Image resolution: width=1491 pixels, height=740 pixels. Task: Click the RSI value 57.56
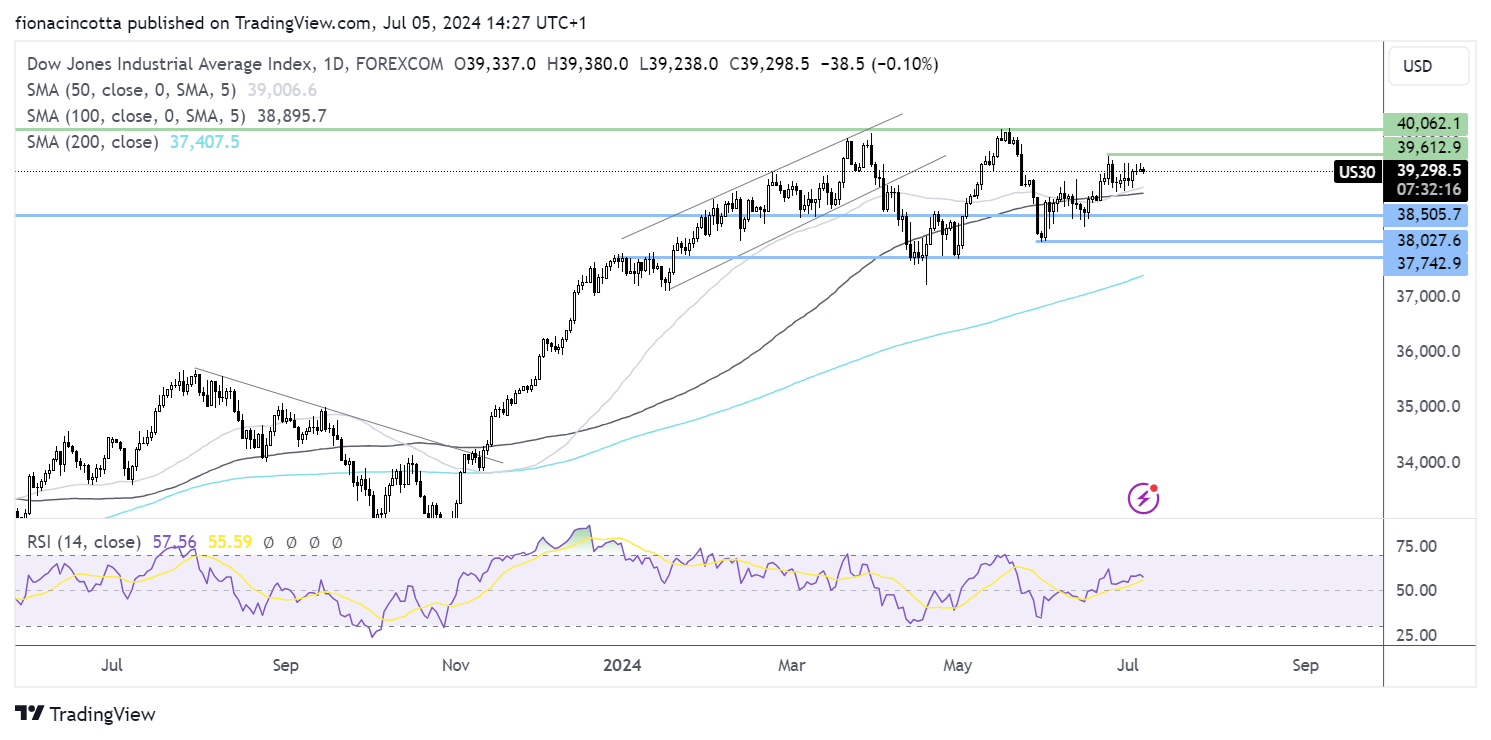(173, 542)
